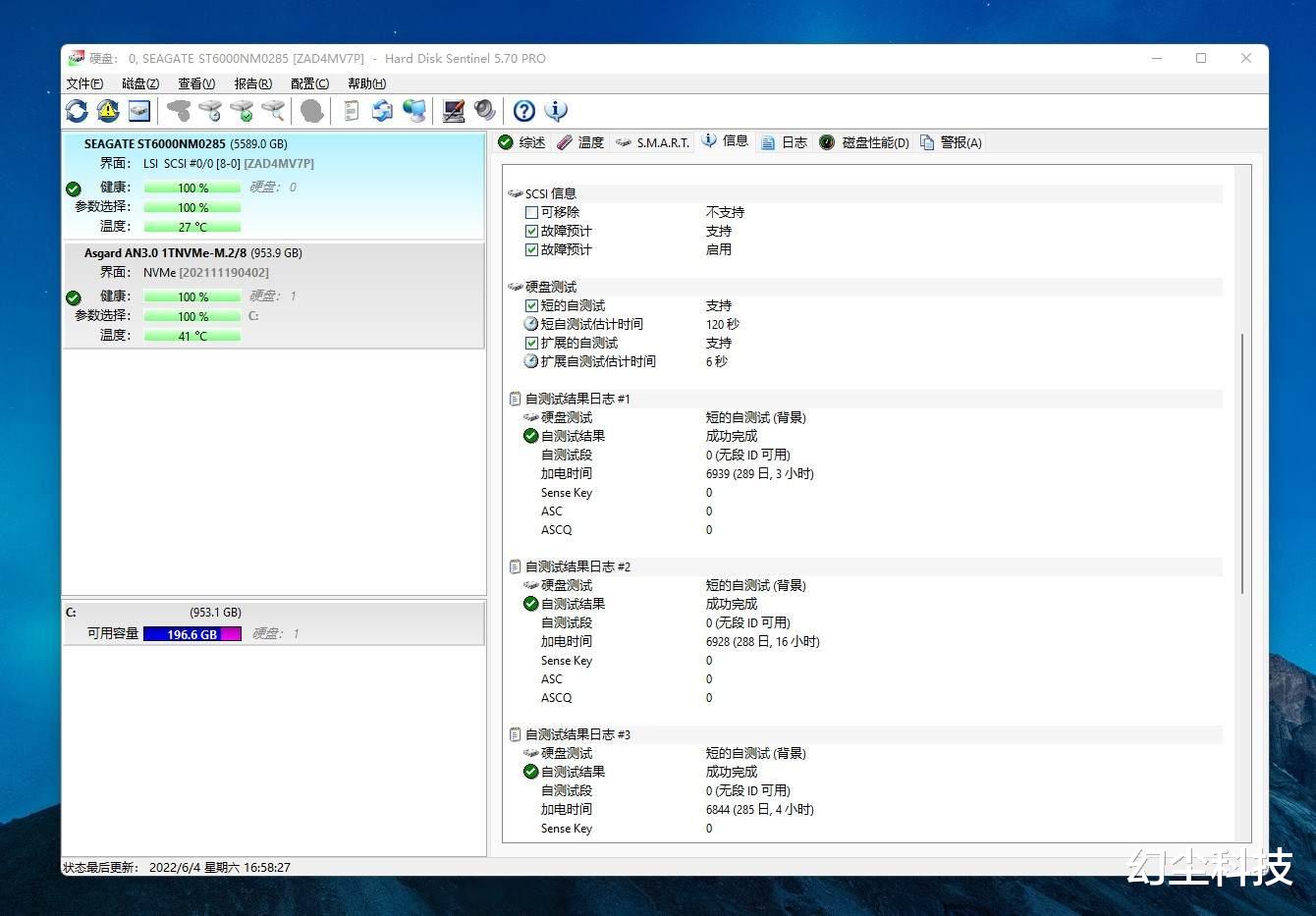Viewport: 1316px width, 916px height.
Task: Switch to the S.M.A.R.T. tab
Action: [x=653, y=142]
